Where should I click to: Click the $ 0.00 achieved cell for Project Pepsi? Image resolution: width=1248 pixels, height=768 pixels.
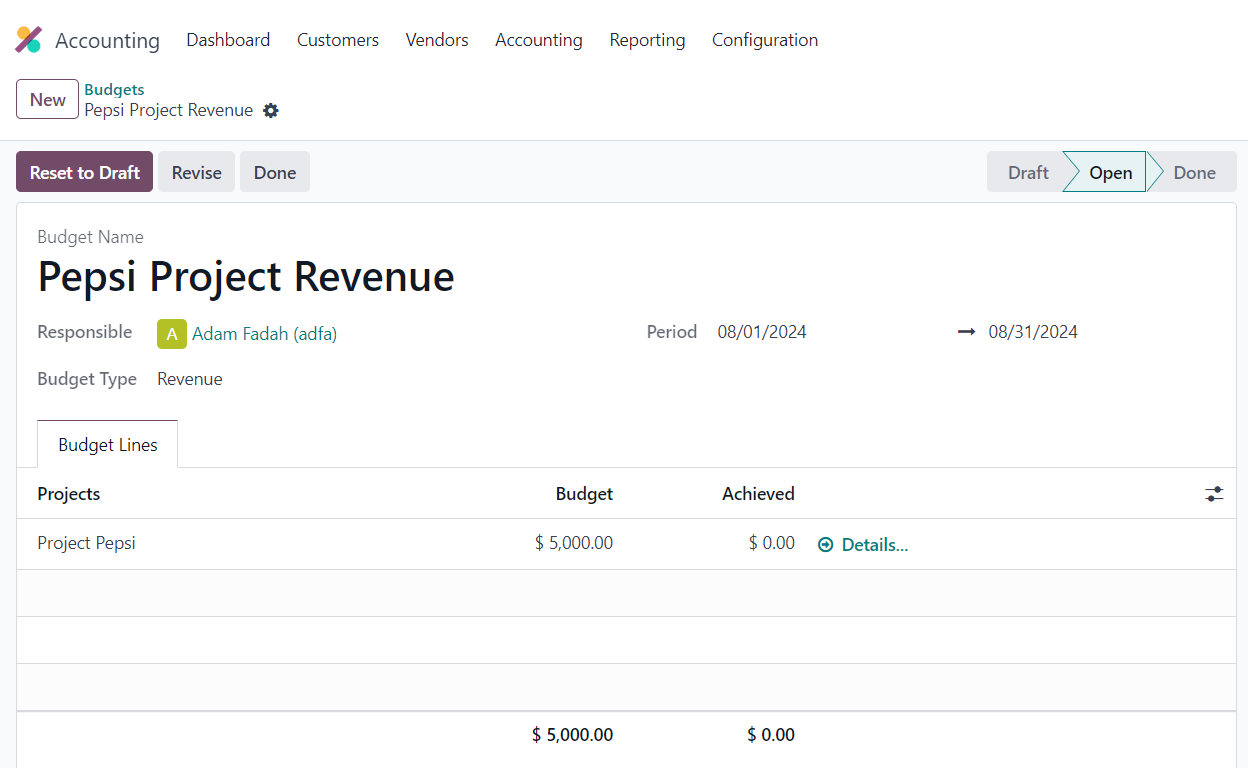point(772,543)
